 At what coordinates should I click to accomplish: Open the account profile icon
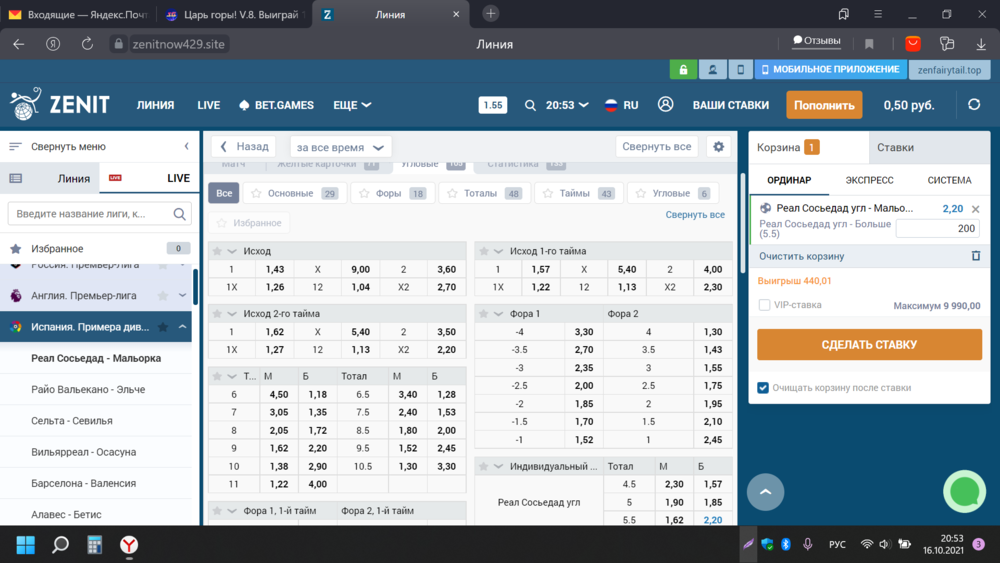click(x=665, y=105)
